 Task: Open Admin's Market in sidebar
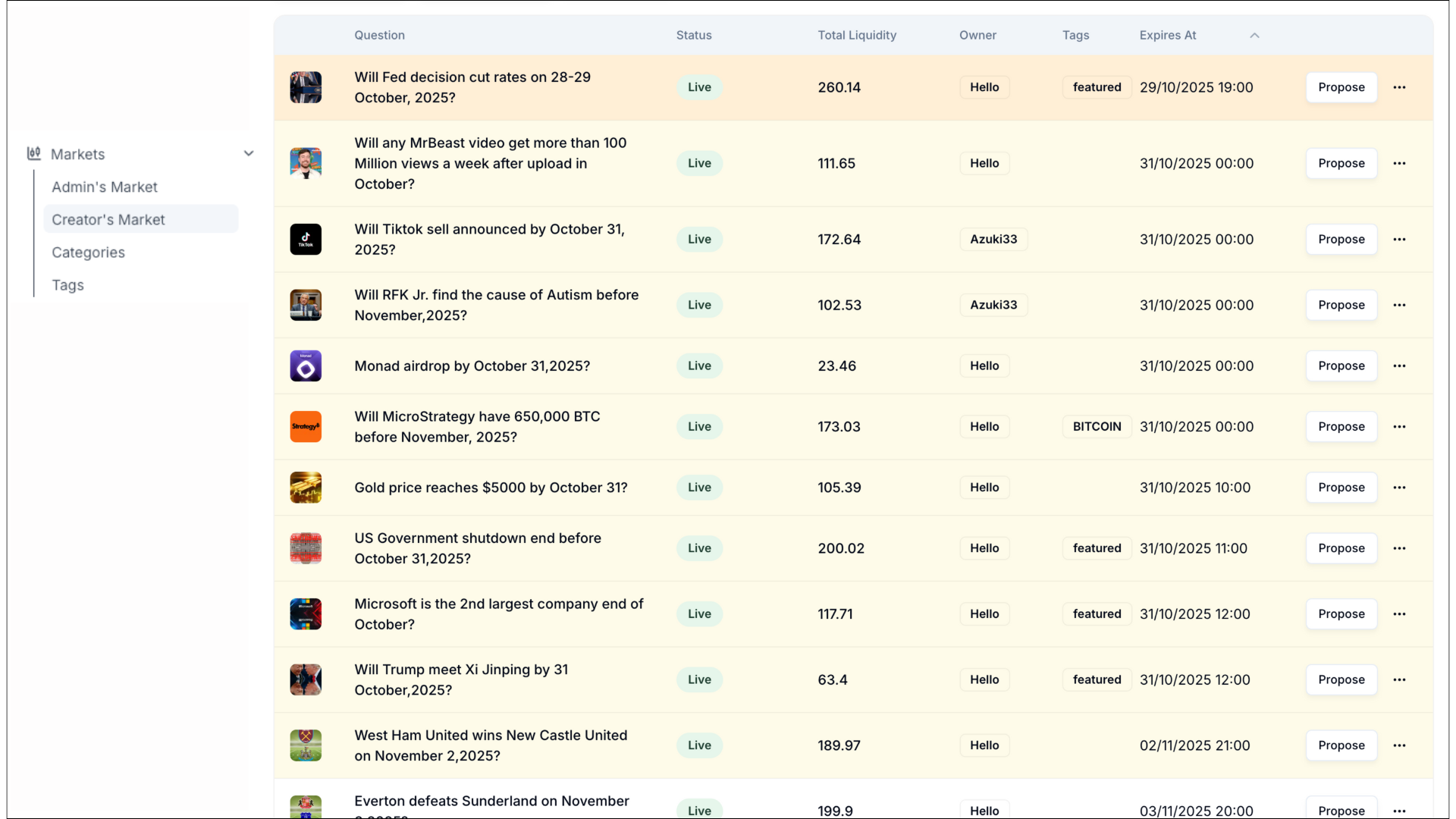coord(105,187)
